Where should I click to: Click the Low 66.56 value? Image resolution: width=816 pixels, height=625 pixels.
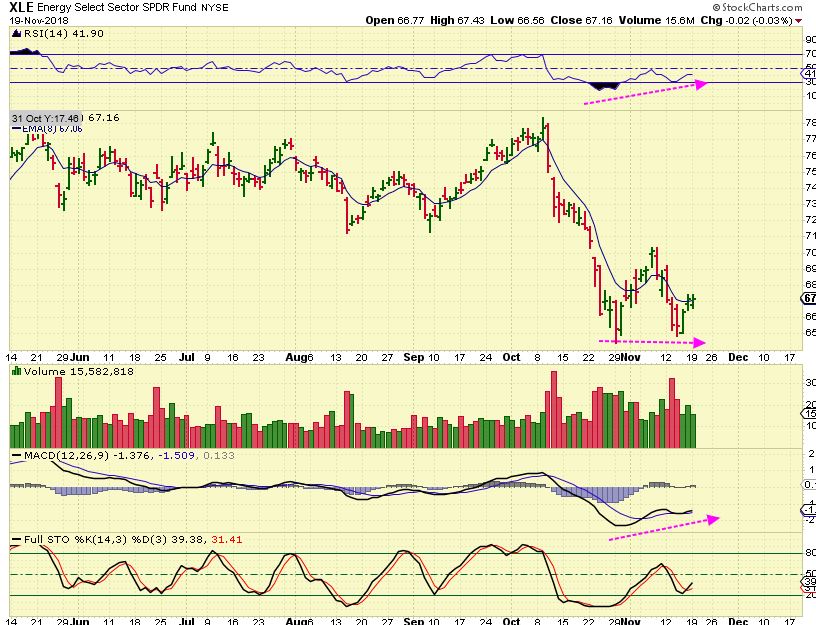pos(517,20)
